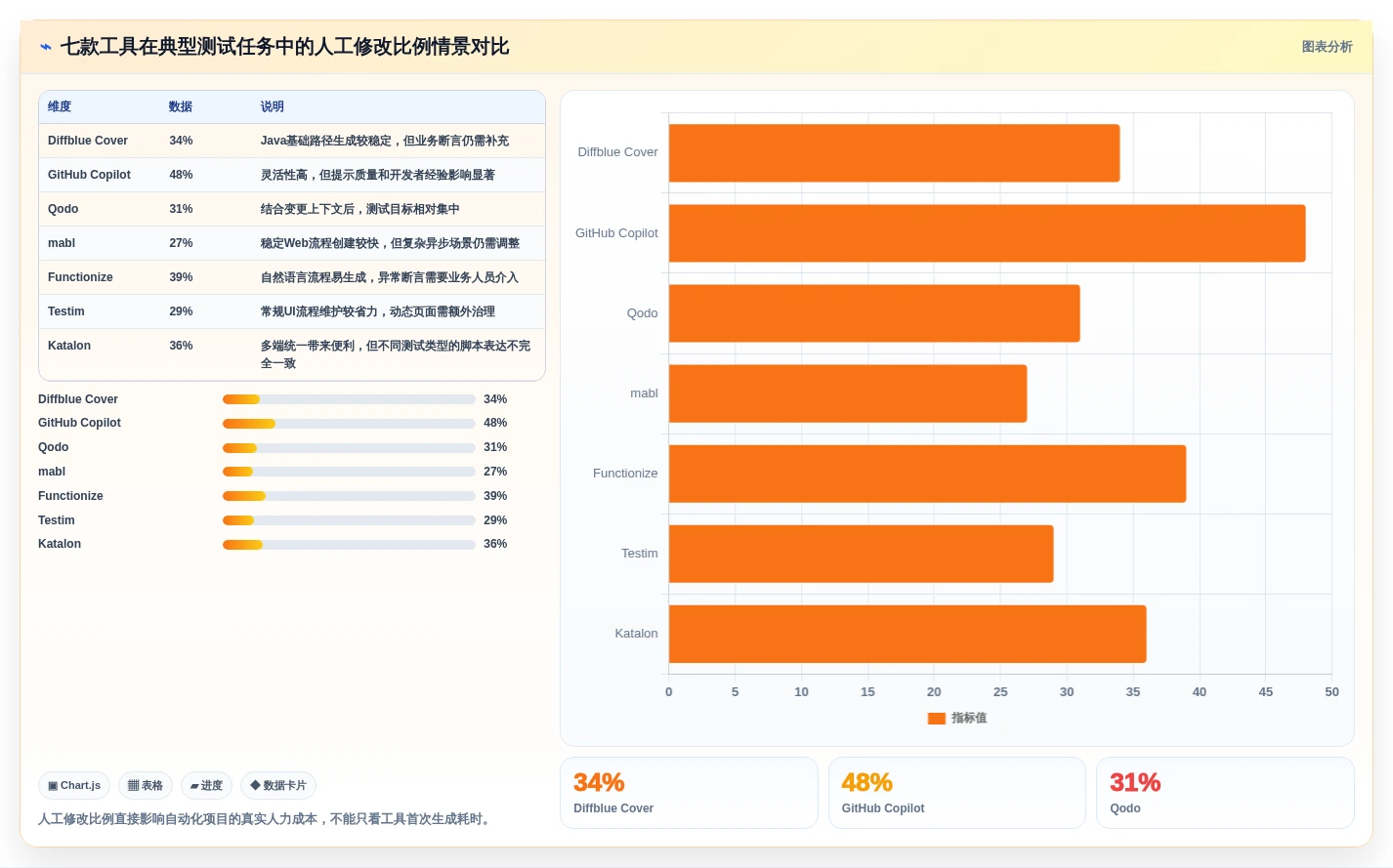Toggle the 指标值 legend swatch in chart
1393x868 pixels.
[x=936, y=719]
